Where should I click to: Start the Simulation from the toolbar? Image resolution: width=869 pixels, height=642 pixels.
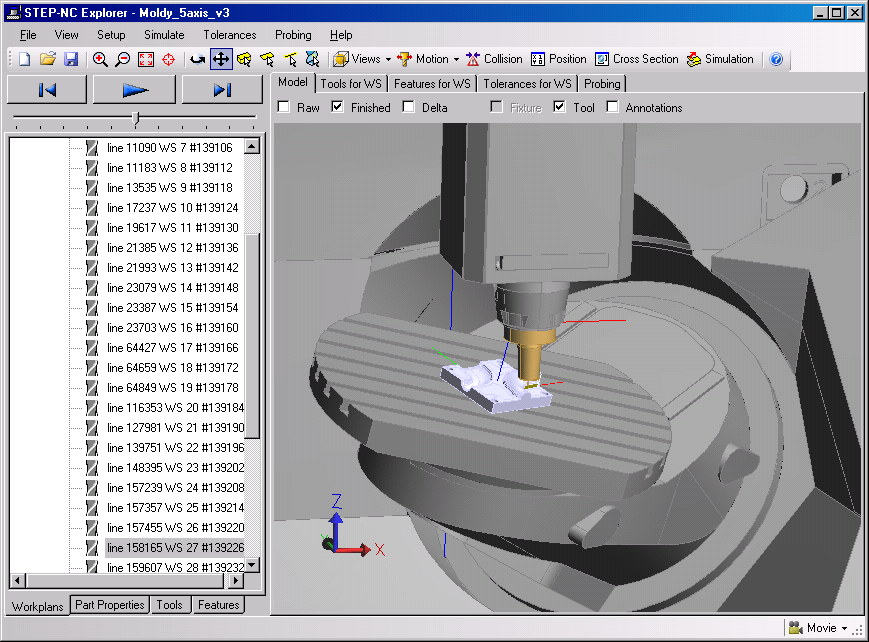click(x=720, y=59)
